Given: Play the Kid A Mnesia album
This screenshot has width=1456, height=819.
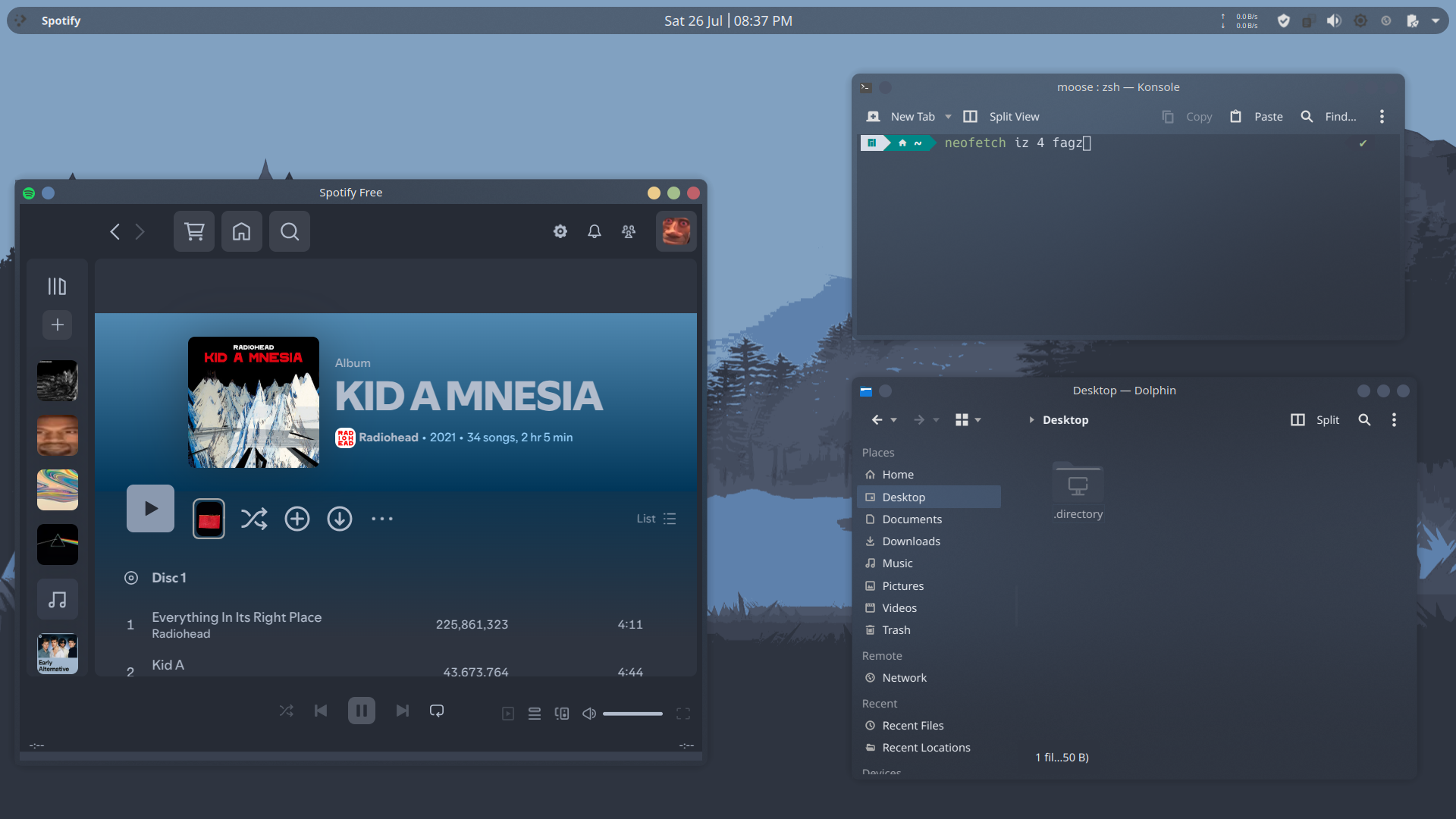Looking at the screenshot, I should click(150, 508).
